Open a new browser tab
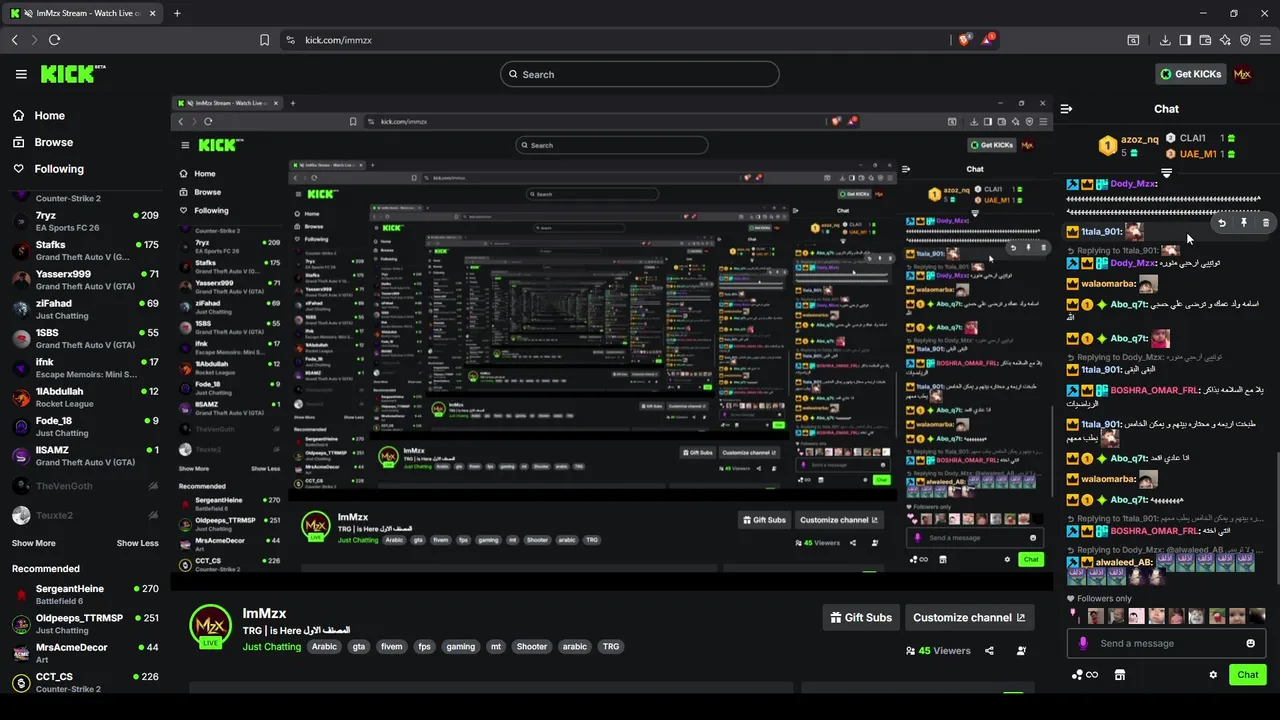 coord(177,13)
